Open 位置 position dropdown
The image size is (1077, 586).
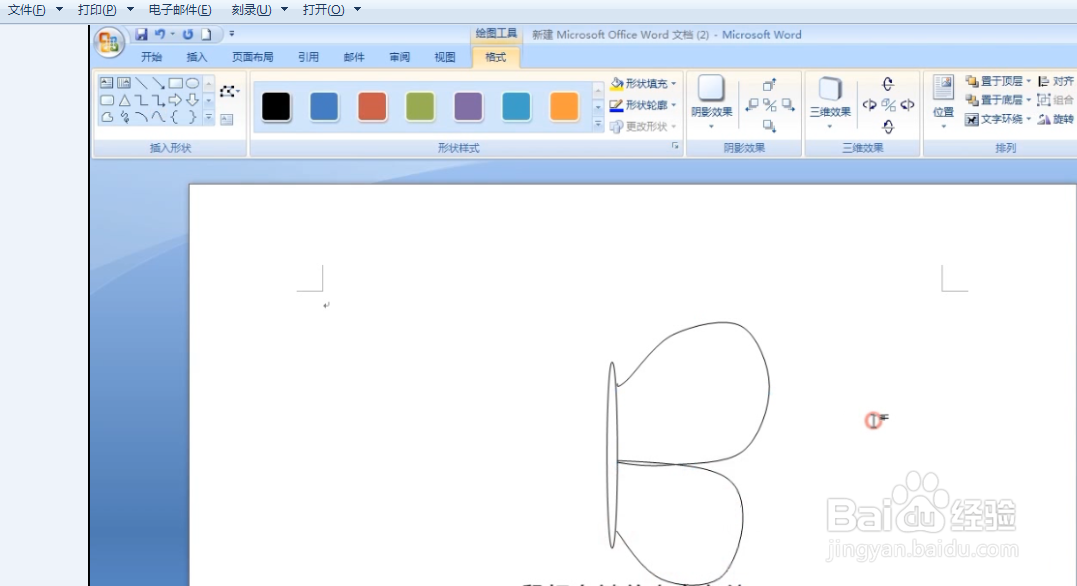pyautogui.click(x=943, y=102)
